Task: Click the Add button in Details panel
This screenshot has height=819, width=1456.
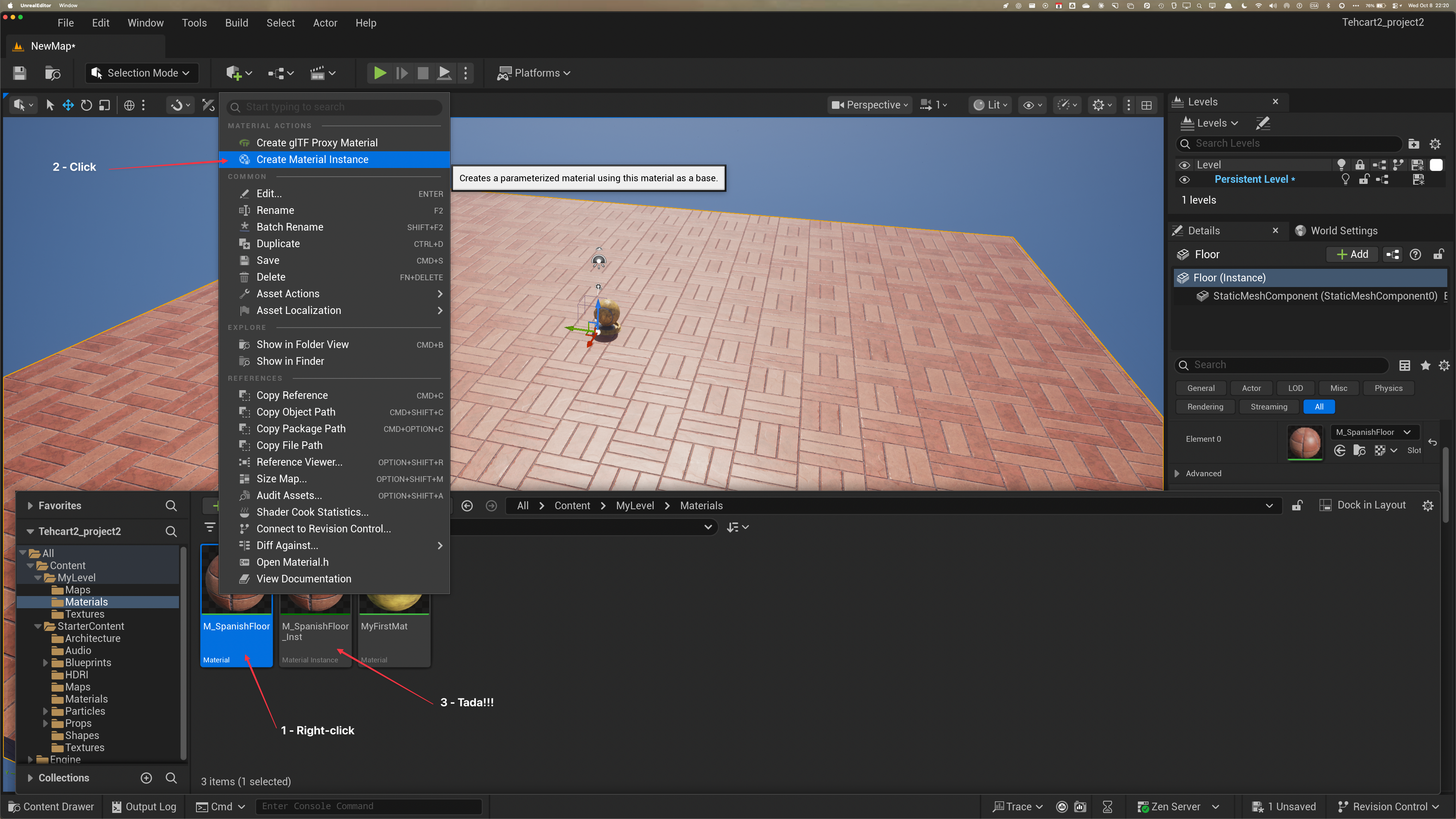Action: pos(1351,254)
